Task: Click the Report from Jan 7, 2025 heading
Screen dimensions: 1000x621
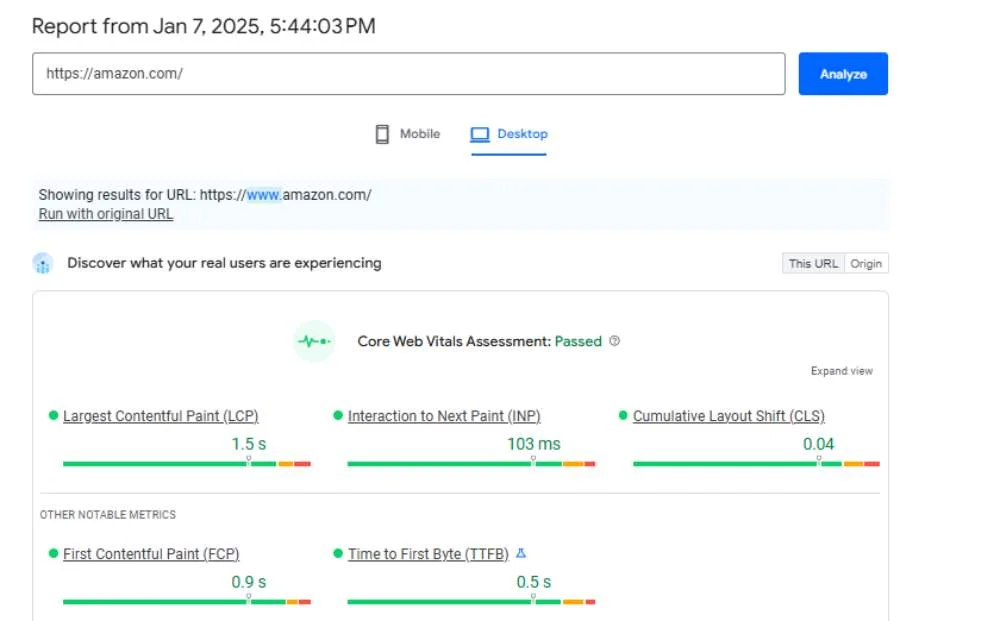Action: [x=203, y=26]
